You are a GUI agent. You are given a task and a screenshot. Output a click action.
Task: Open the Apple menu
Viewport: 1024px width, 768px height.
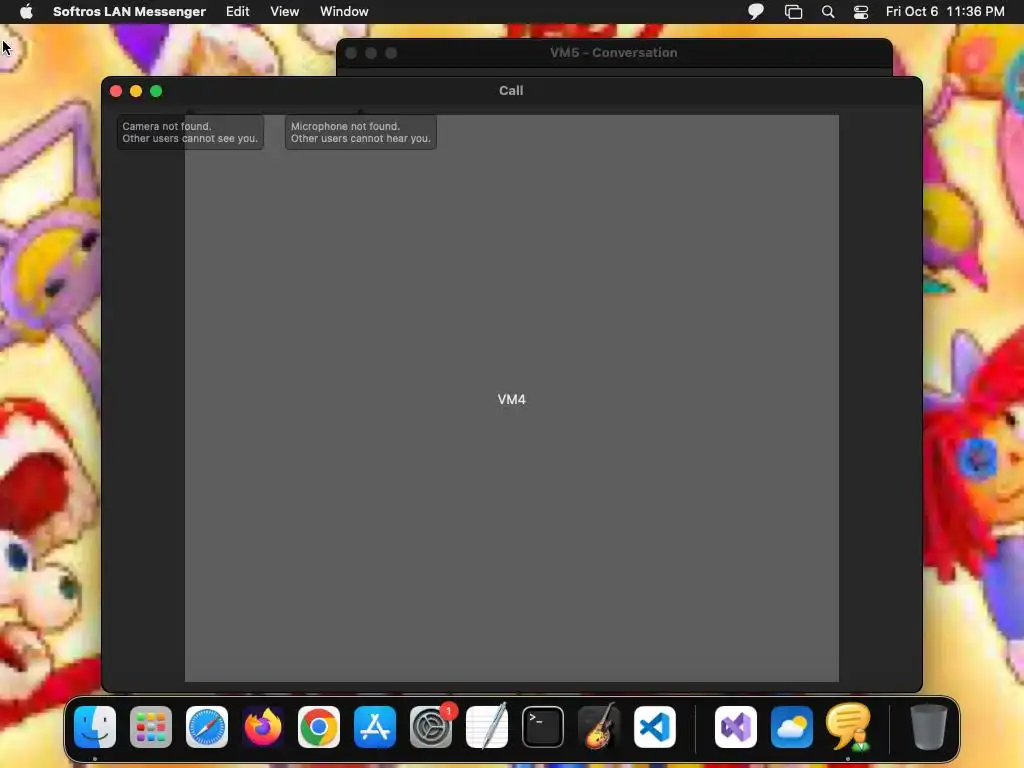point(26,11)
